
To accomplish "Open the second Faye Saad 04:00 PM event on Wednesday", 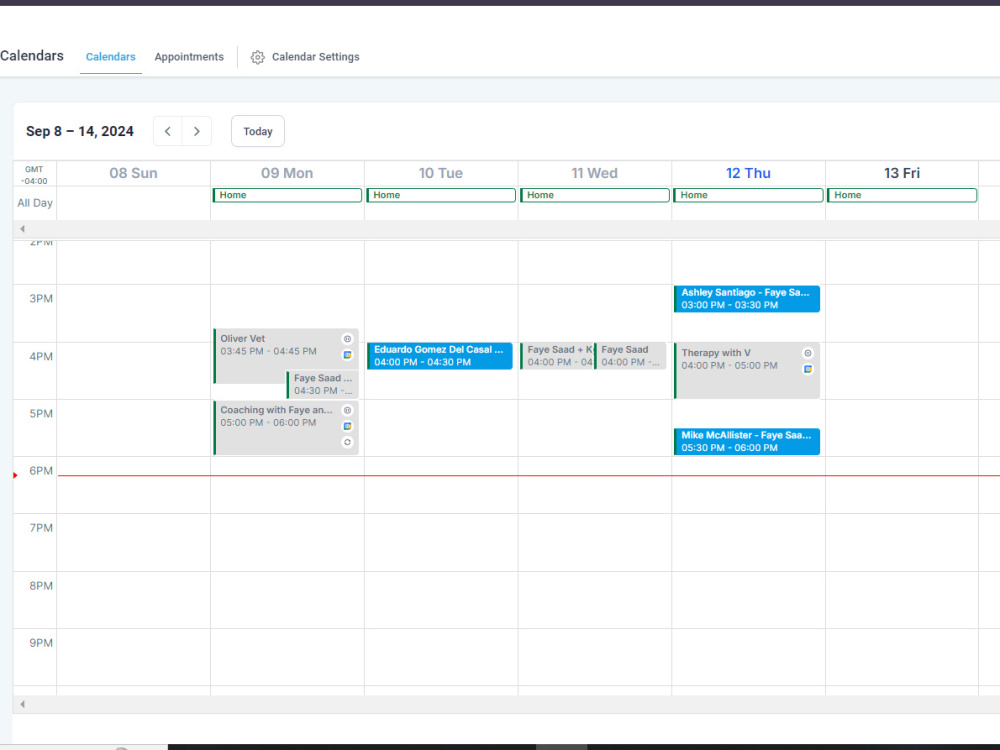I will (630, 356).
